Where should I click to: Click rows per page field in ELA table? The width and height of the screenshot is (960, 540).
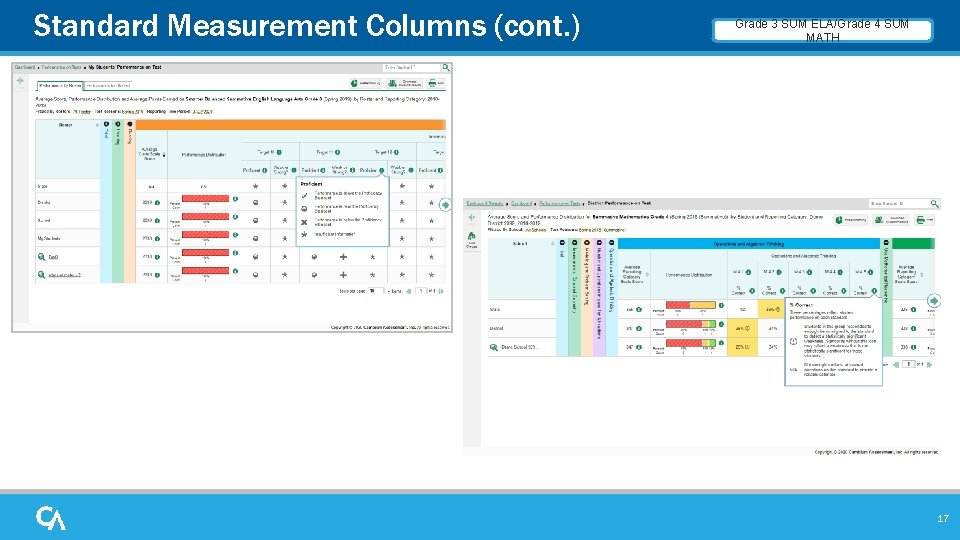pyautogui.click(x=376, y=291)
